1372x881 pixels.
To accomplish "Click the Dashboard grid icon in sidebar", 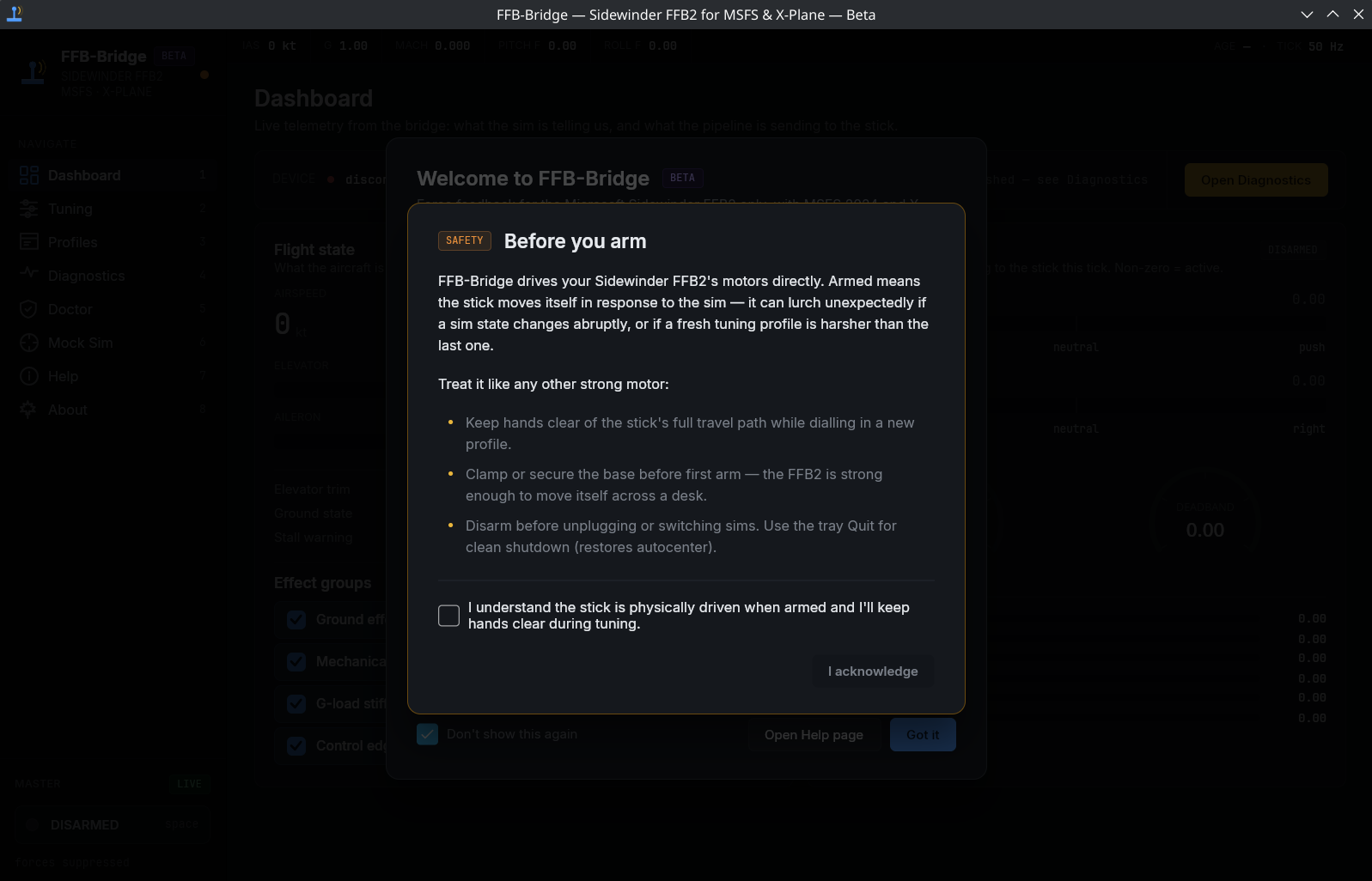I will pyautogui.click(x=29, y=175).
